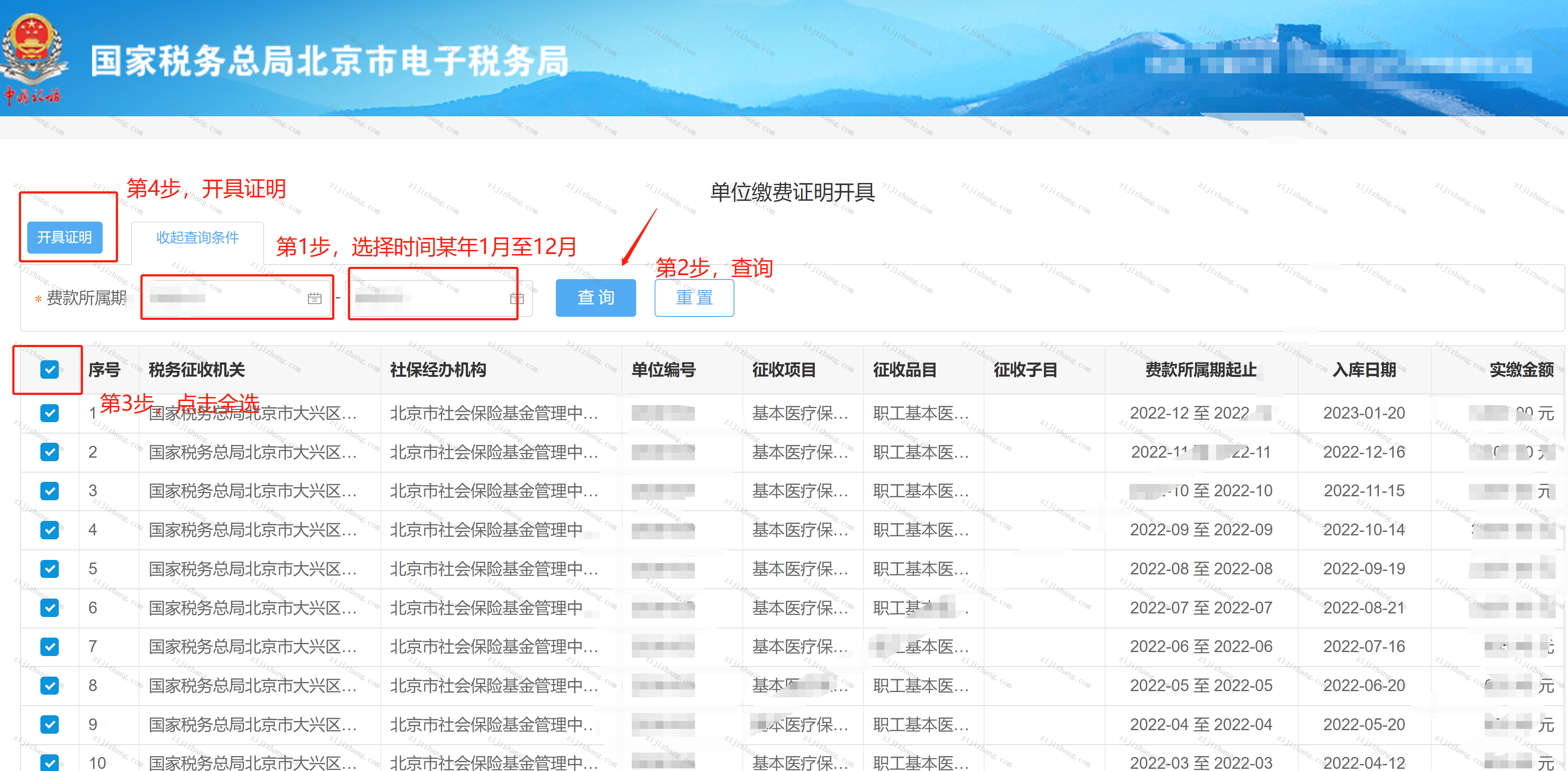Image resolution: width=1568 pixels, height=771 pixels.
Task: Select the 2022-08 至 2022-08 period cell
Action: [x=1201, y=569]
